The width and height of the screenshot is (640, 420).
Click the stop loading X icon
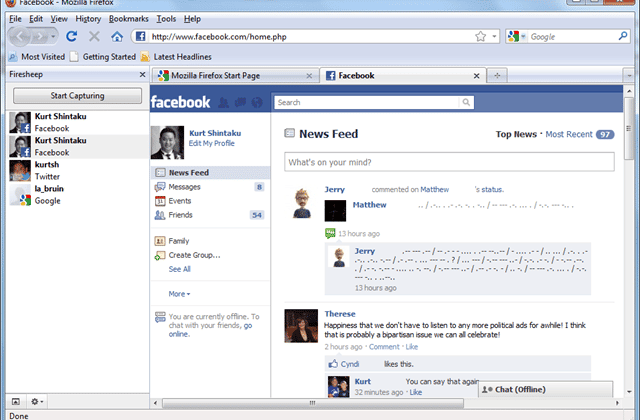[x=94, y=37]
